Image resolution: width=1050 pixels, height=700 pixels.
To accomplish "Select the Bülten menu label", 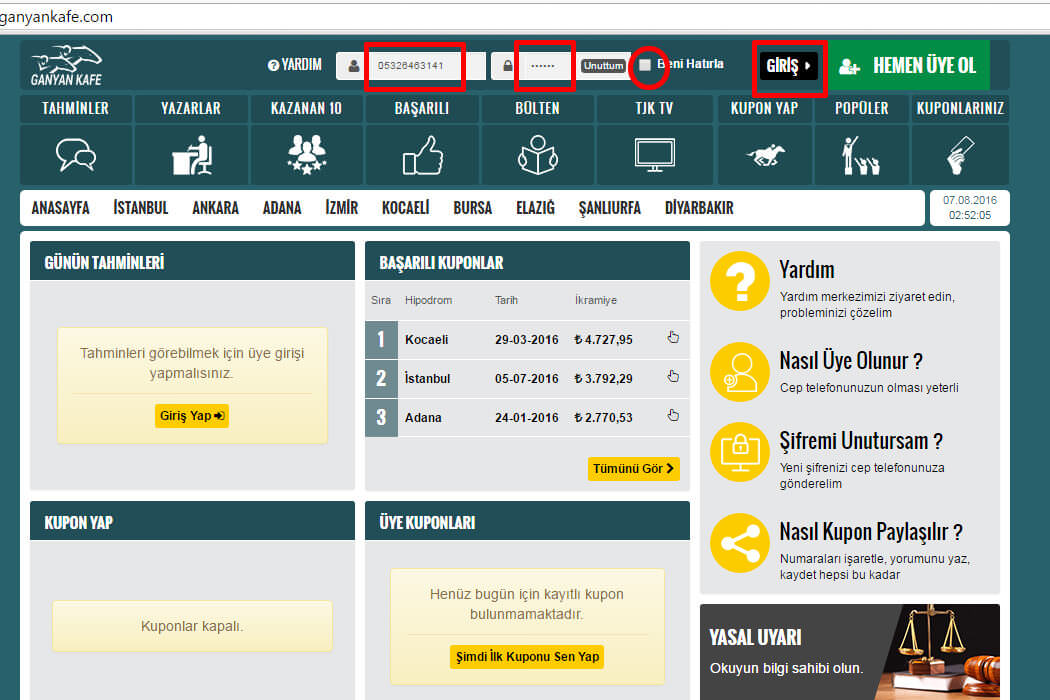I will pos(537,109).
